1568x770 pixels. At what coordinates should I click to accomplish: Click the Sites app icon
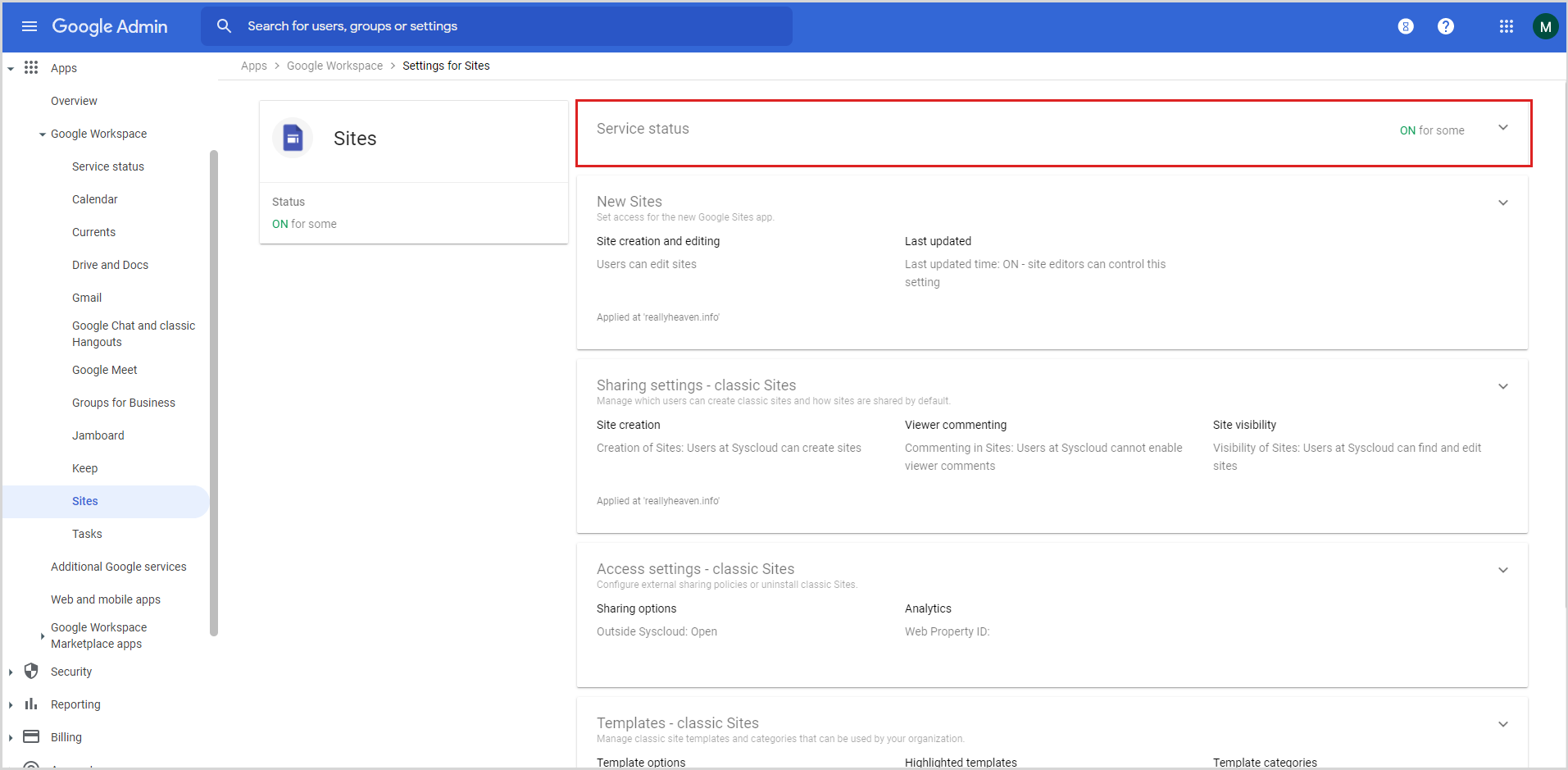(293, 138)
